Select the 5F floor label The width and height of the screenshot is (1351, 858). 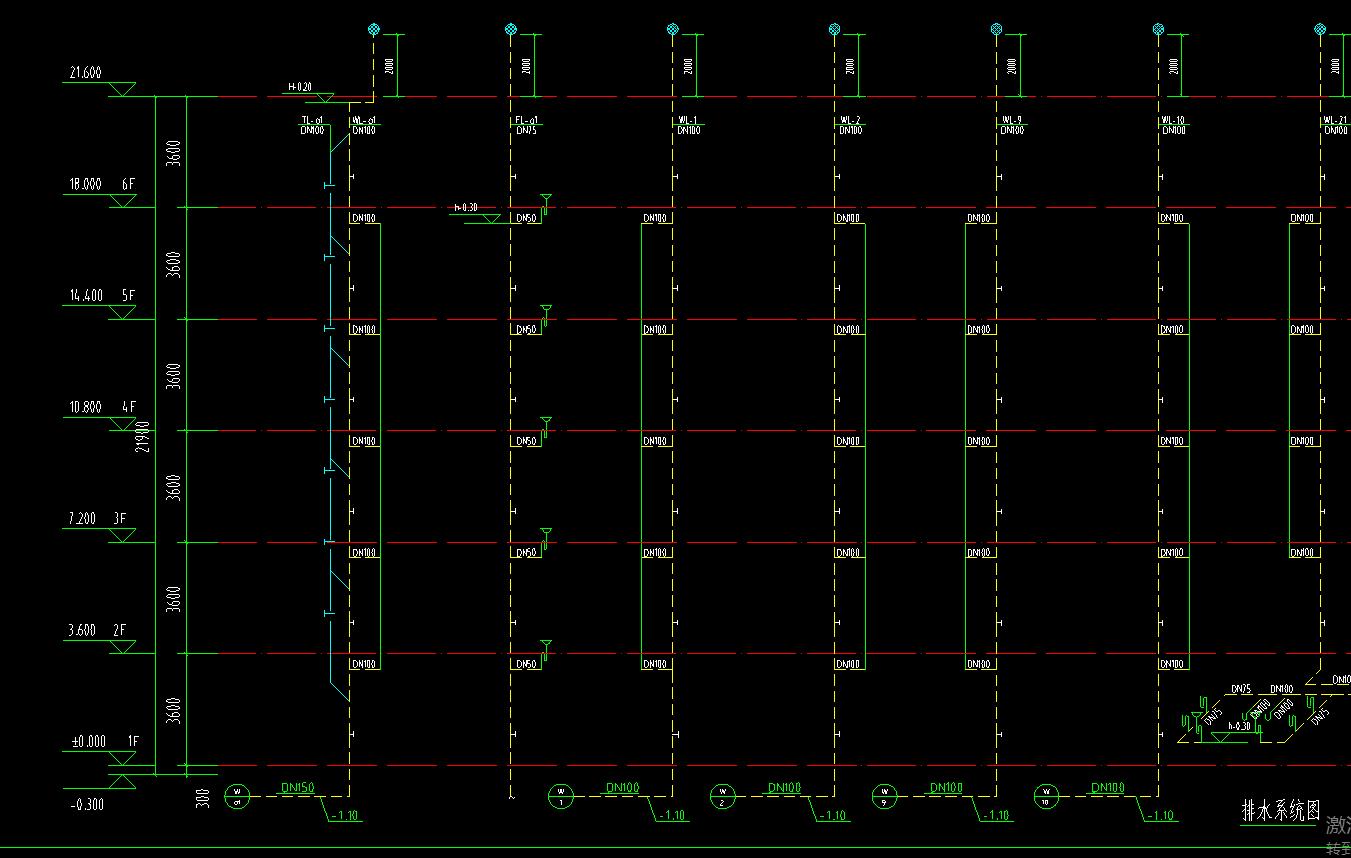pyautogui.click(x=128, y=296)
